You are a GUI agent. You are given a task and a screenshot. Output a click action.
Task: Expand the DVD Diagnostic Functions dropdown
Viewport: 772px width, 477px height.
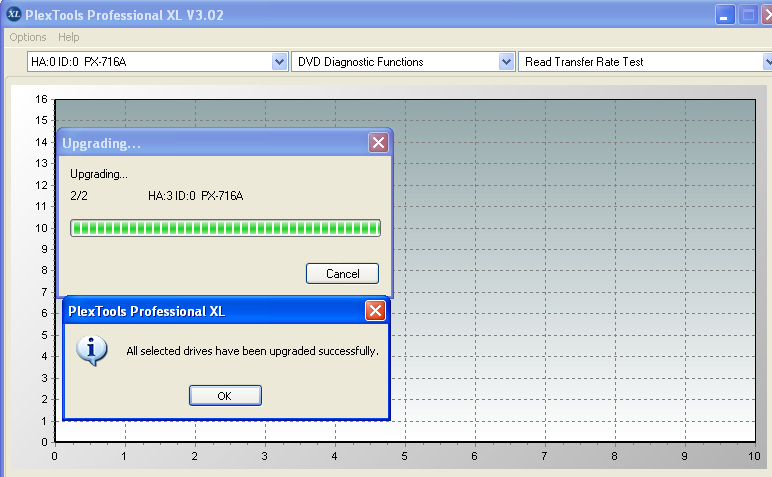click(506, 62)
